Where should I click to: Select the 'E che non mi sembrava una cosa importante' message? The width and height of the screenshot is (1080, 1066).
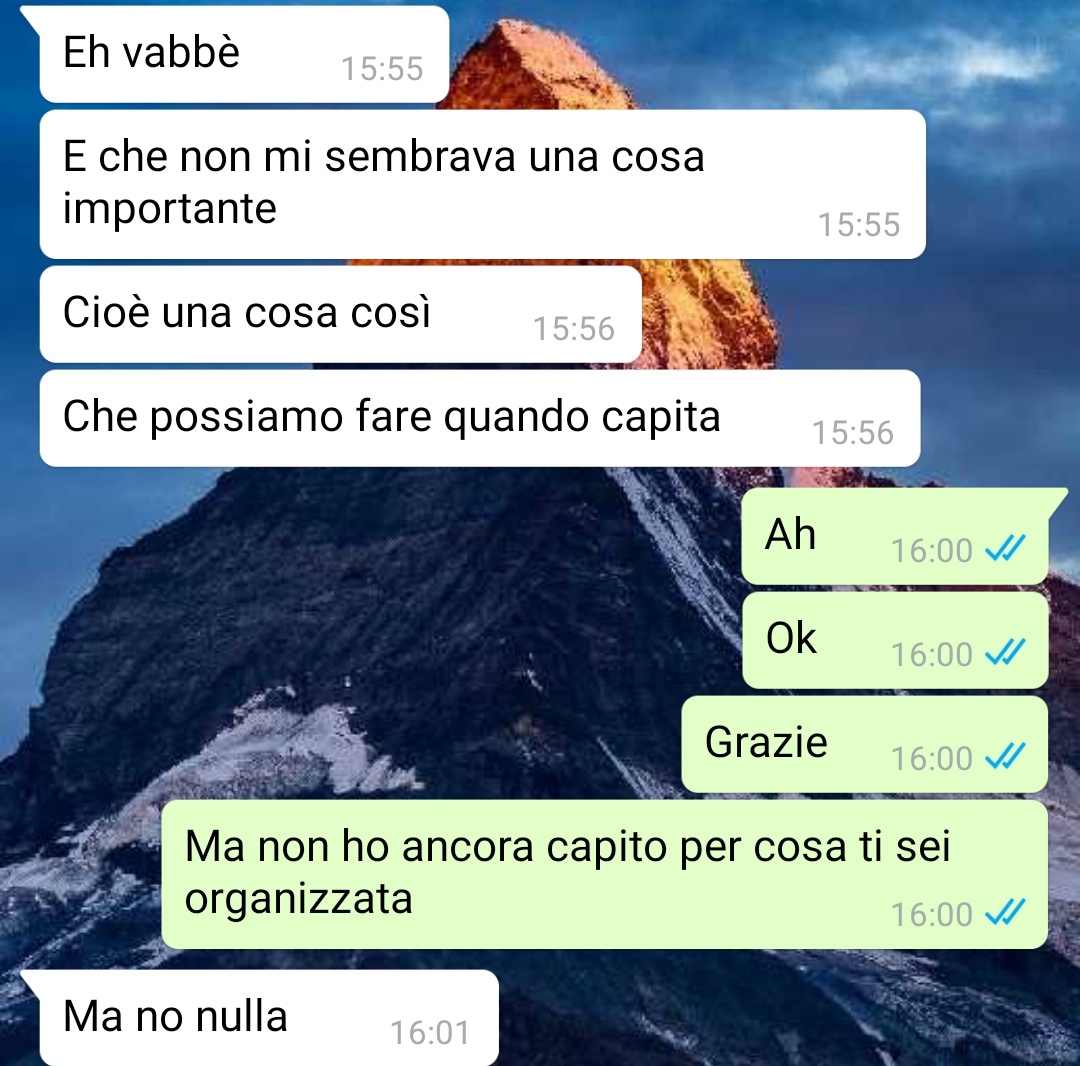pos(482,184)
